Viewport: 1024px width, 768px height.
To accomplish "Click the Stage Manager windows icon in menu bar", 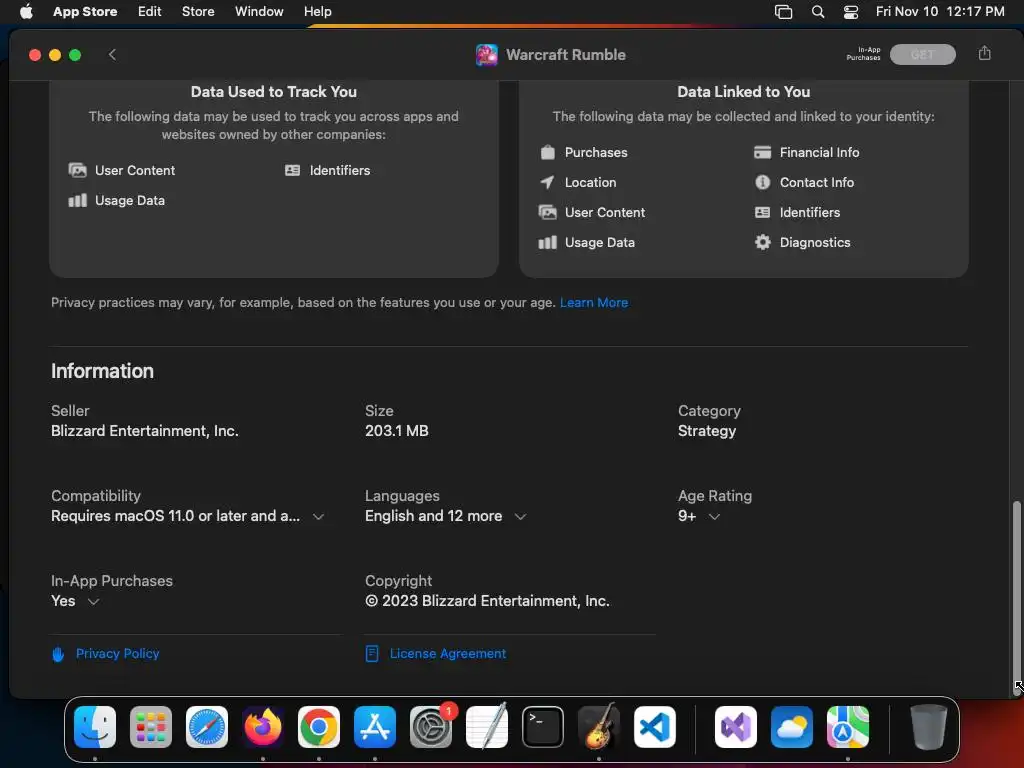I will coord(783,12).
